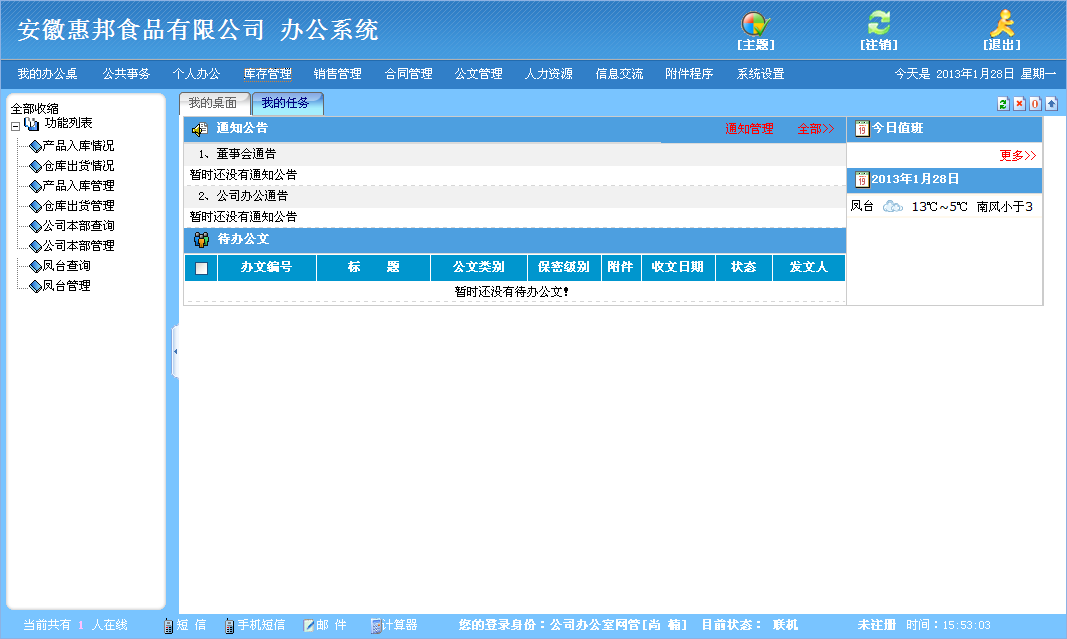Click the blue up-arrow page icon top right
This screenshot has height=639, width=1067.
tap(1051, 103)
